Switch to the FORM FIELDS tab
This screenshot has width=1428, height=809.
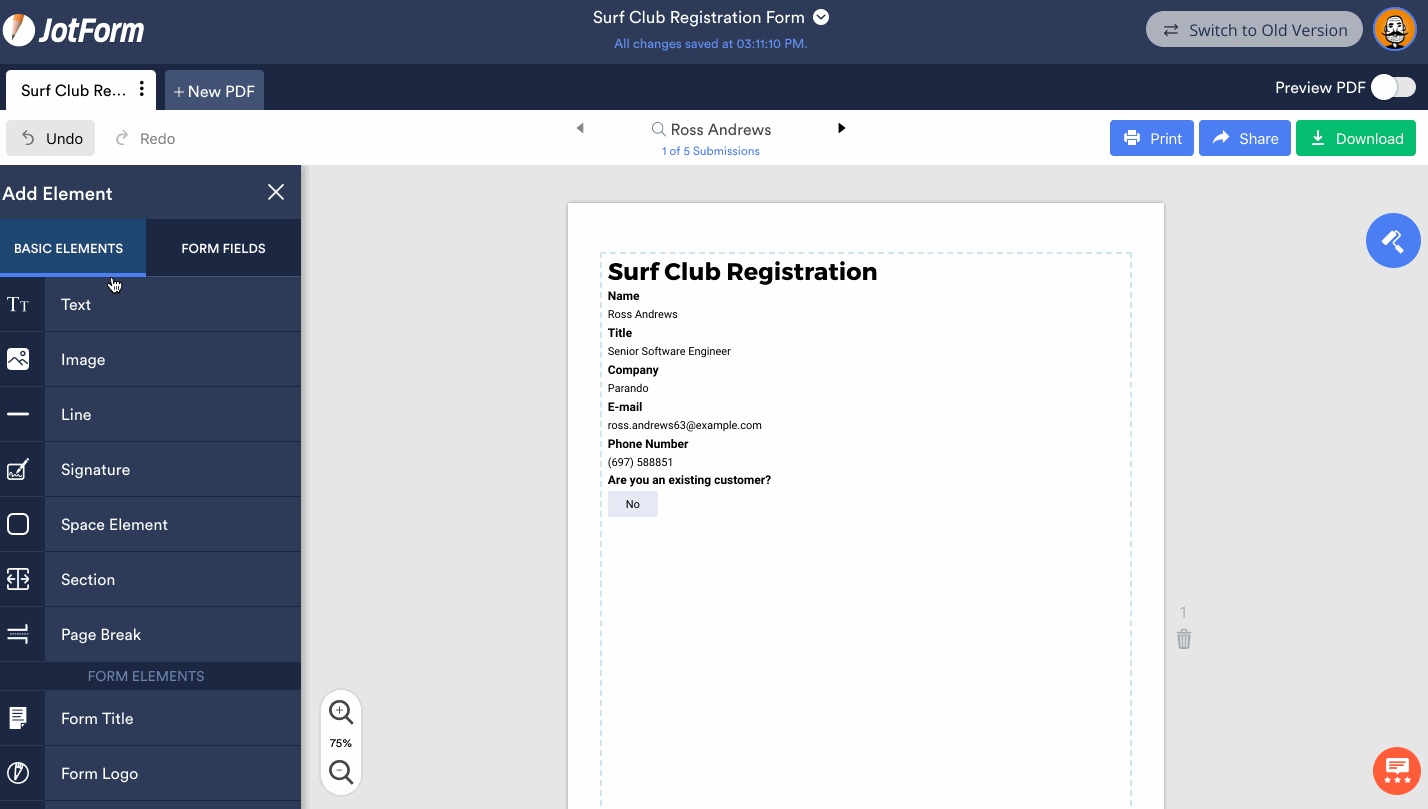(222, 247)
